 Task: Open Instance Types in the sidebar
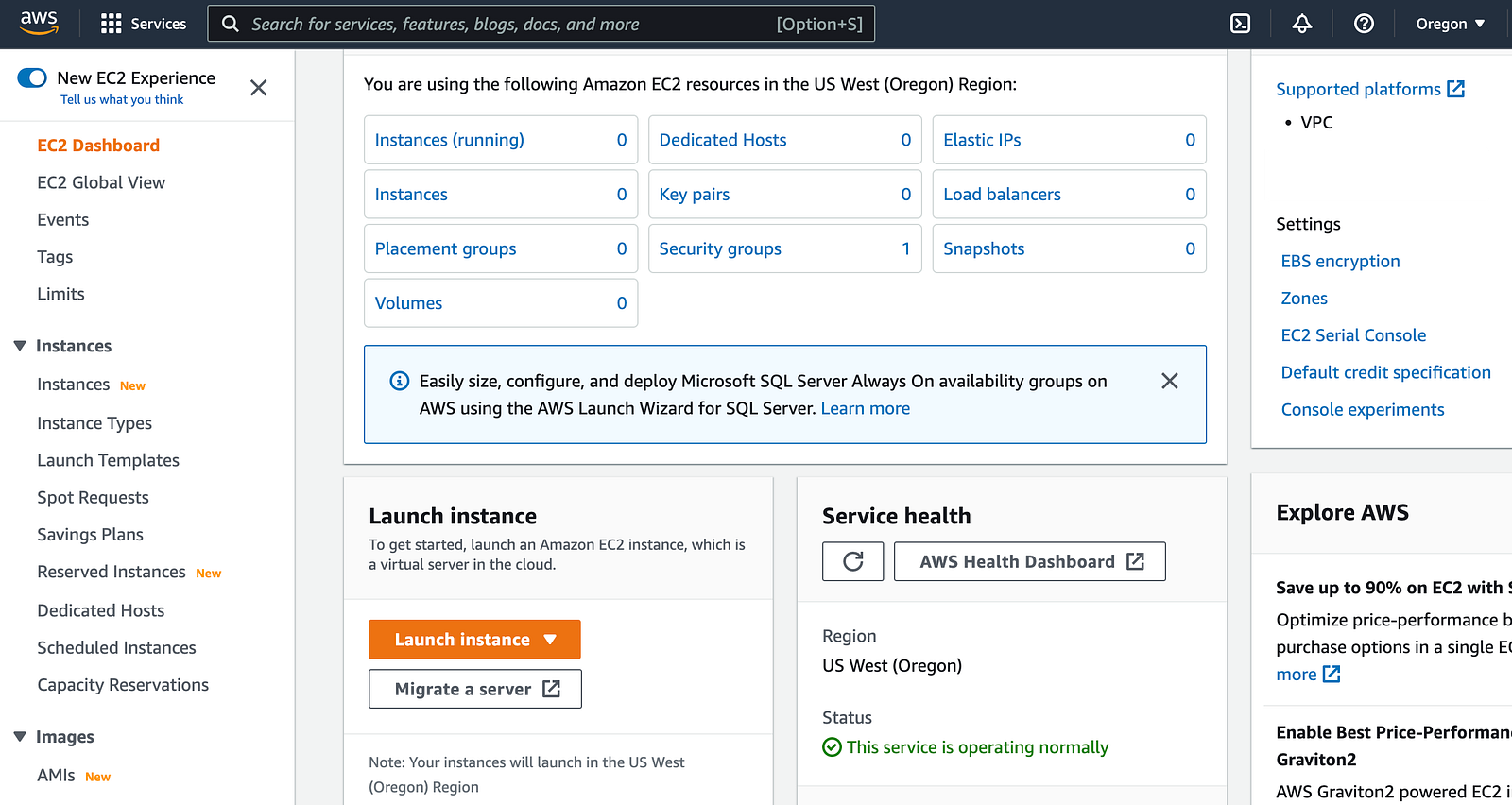(94, 423)
